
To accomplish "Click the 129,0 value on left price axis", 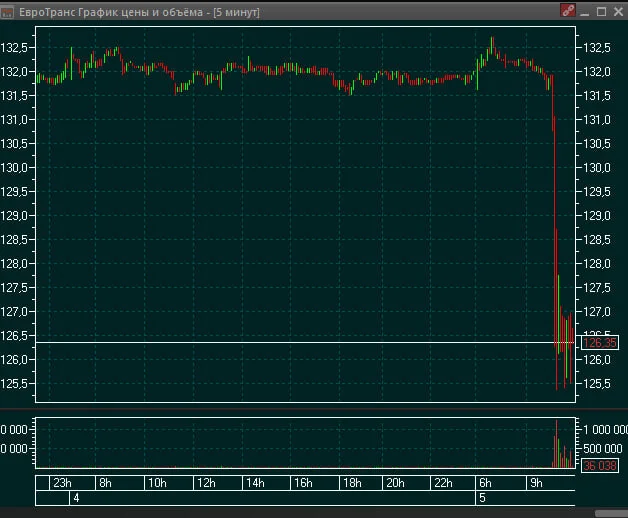I will (14, 216).
